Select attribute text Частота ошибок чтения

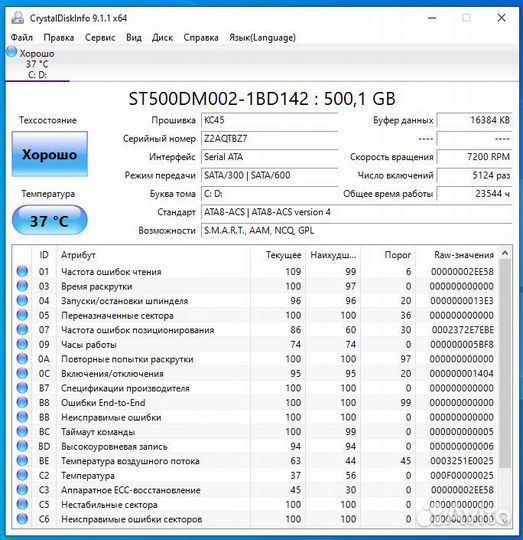(111, 272)
